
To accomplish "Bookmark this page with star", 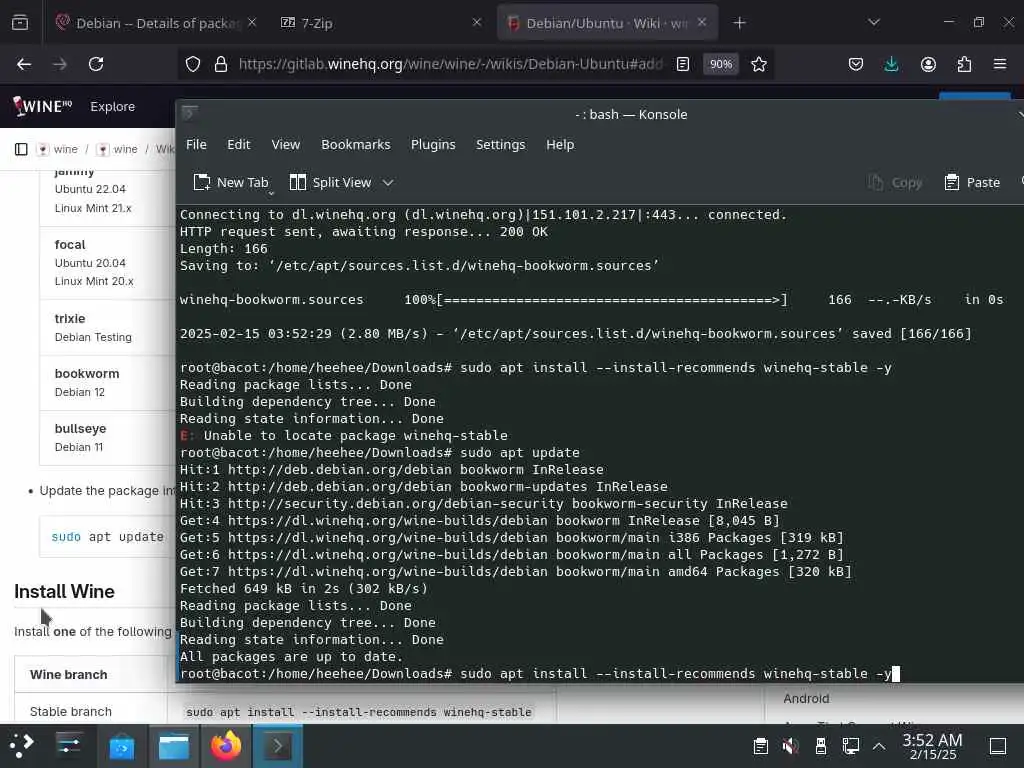I will (x=758, y=64).
